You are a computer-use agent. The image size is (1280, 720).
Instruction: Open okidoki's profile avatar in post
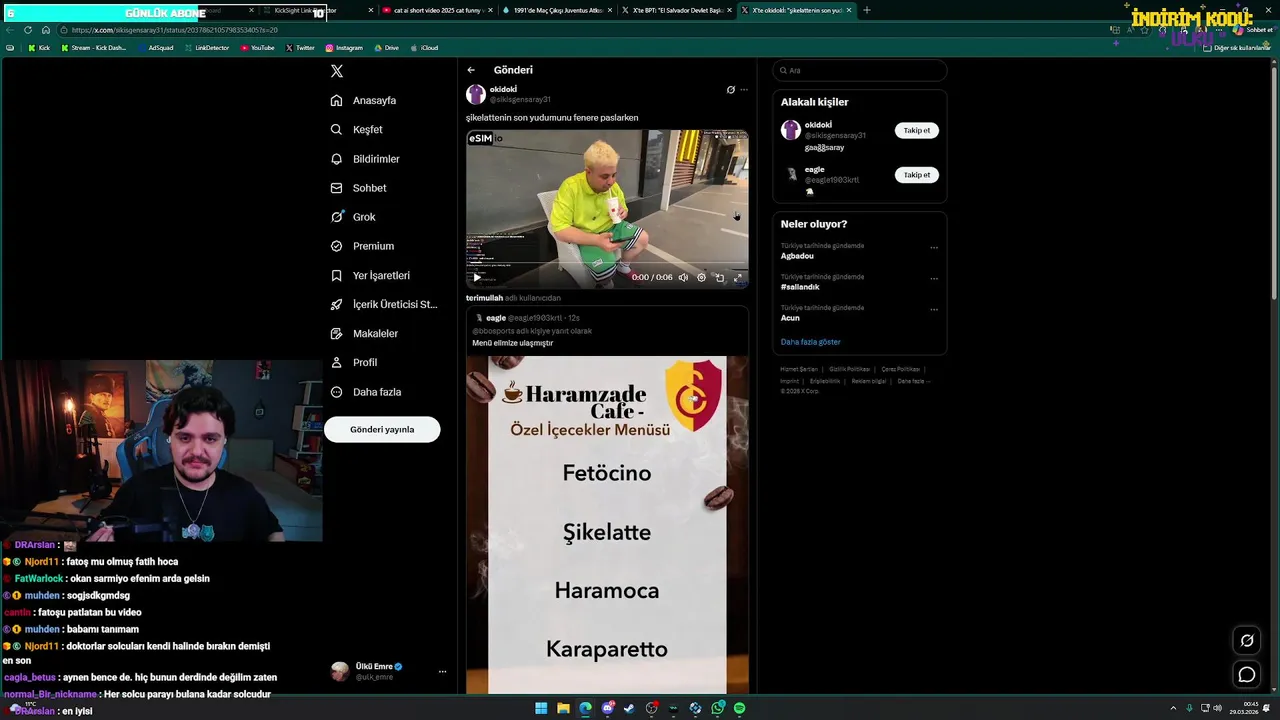click(476, 94)
